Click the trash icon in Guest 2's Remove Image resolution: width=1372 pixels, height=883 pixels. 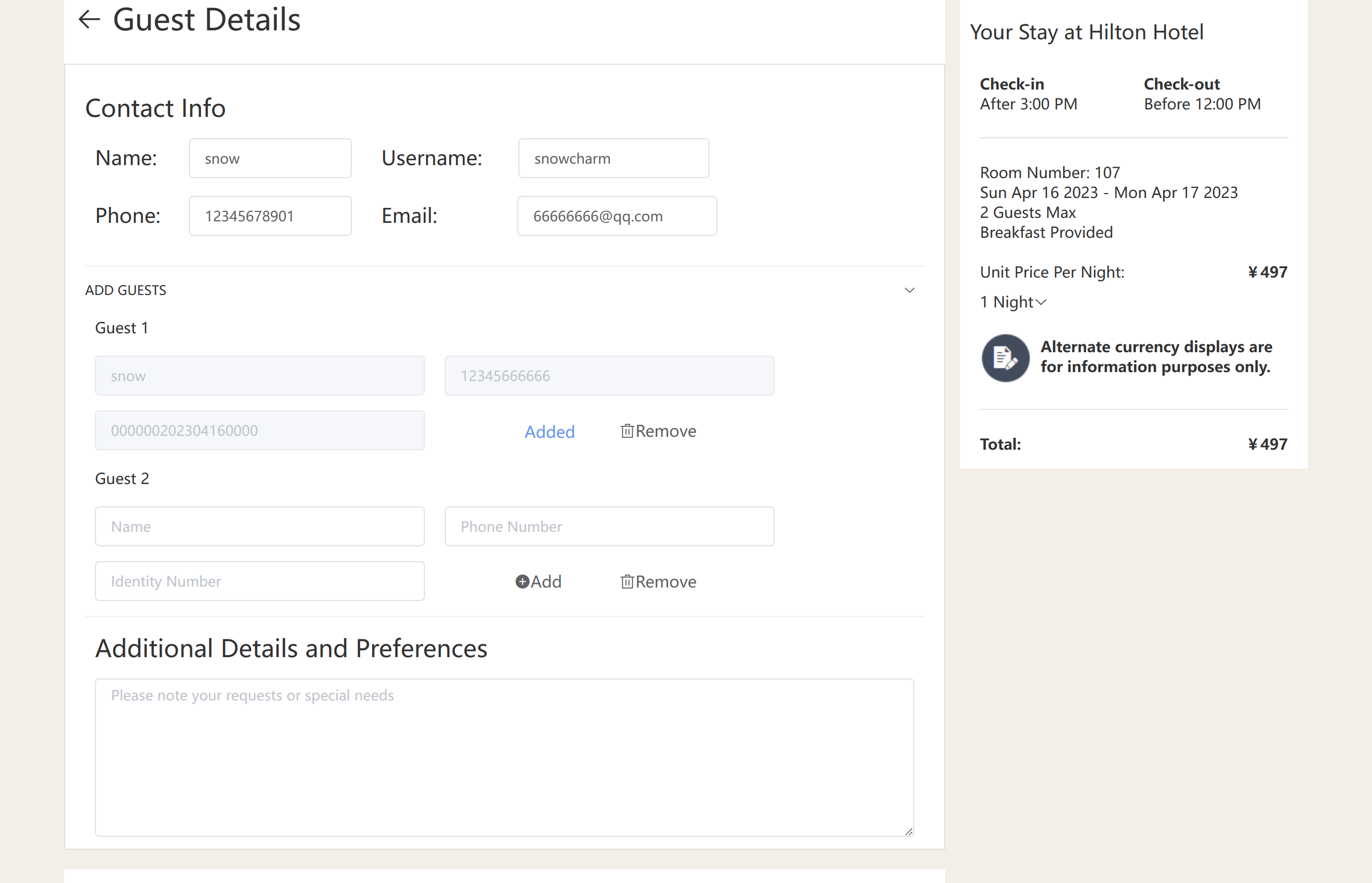coord(627,582)
